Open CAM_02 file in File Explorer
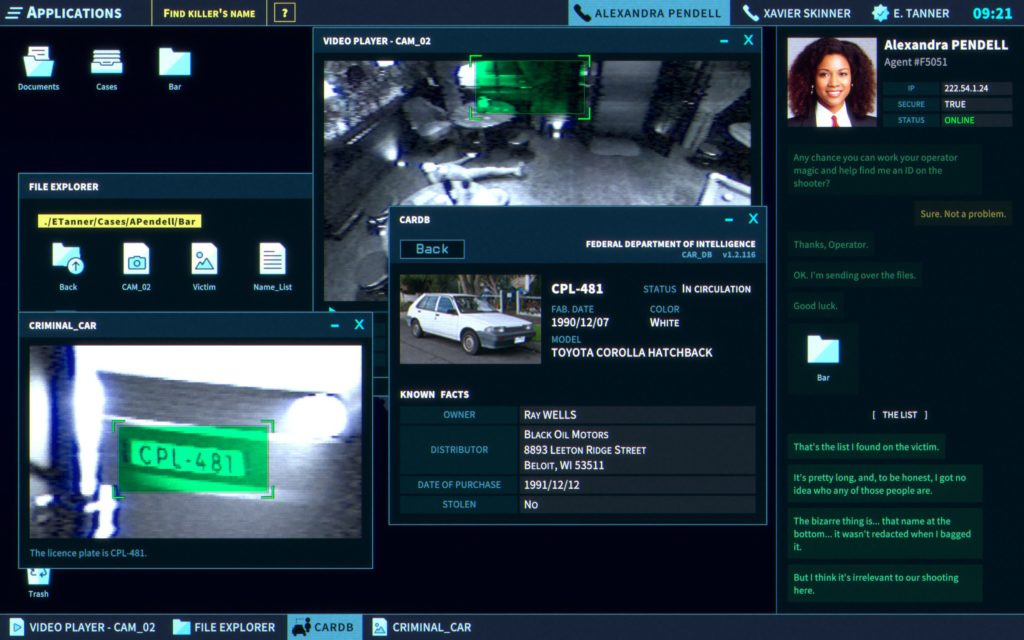The image size is (1024, 640). (136, 262)
